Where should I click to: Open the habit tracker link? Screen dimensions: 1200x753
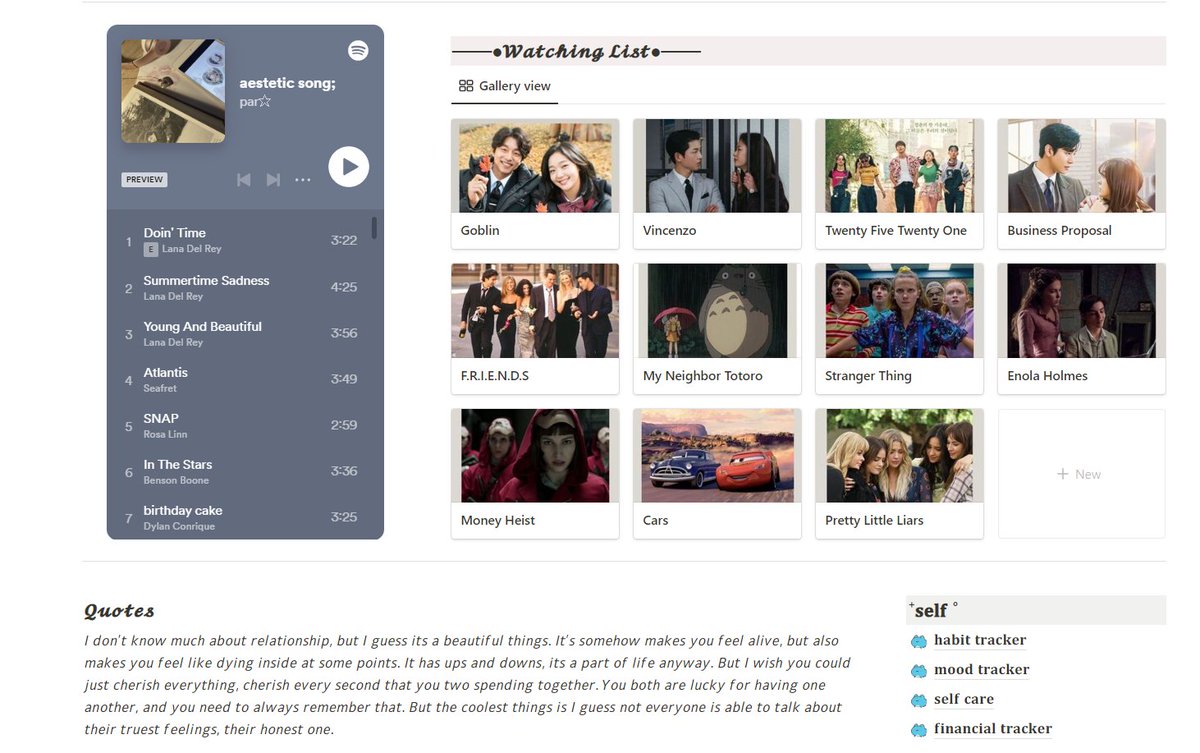coord(980,640)
